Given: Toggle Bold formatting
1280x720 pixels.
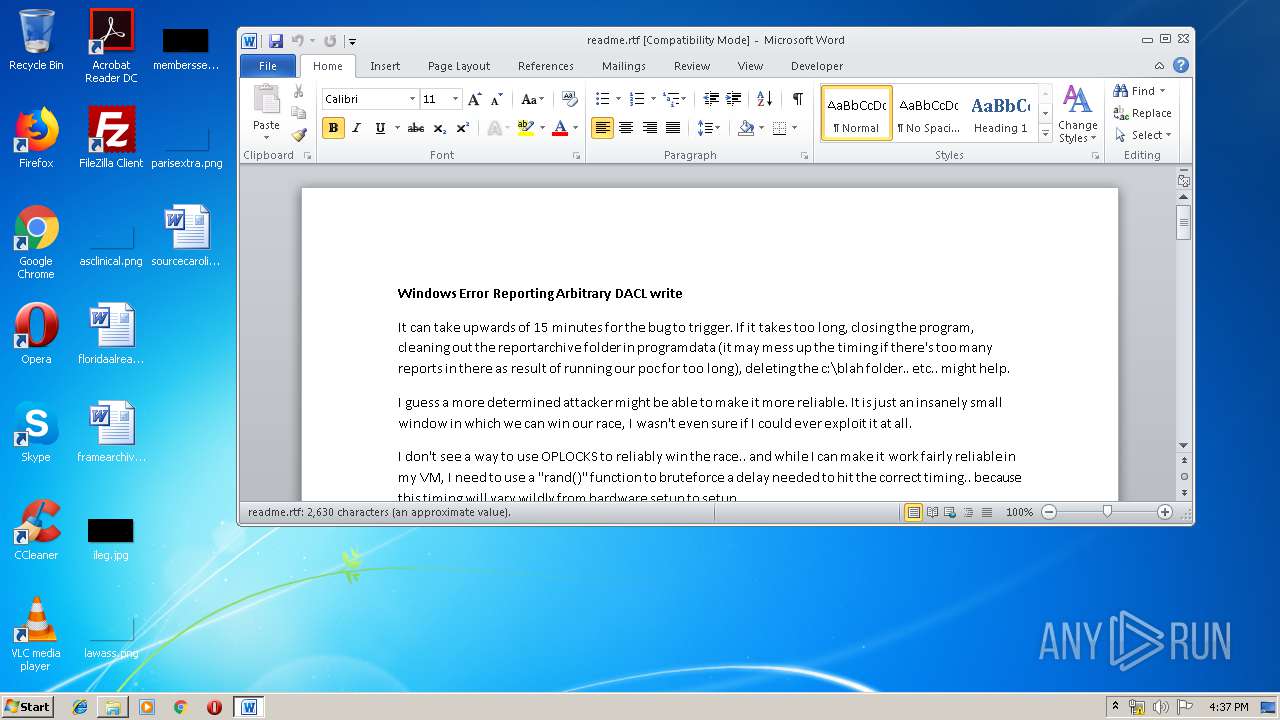Looking at the screenshot, I should click(333, 128).
